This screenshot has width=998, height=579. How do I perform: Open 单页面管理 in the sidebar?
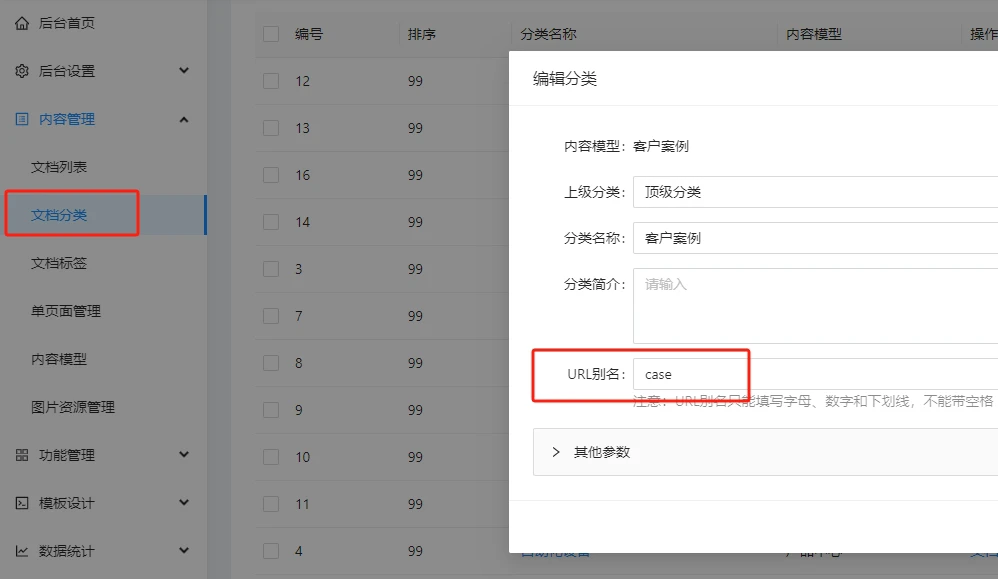[x=66, y=311]
